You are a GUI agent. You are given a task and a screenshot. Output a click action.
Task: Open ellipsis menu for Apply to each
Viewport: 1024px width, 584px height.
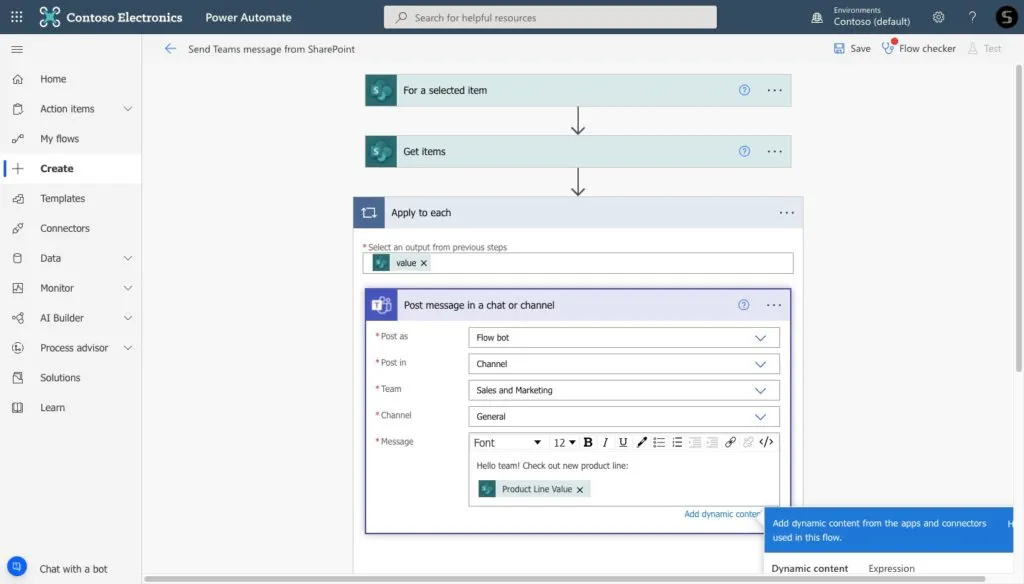click(786, 212)
